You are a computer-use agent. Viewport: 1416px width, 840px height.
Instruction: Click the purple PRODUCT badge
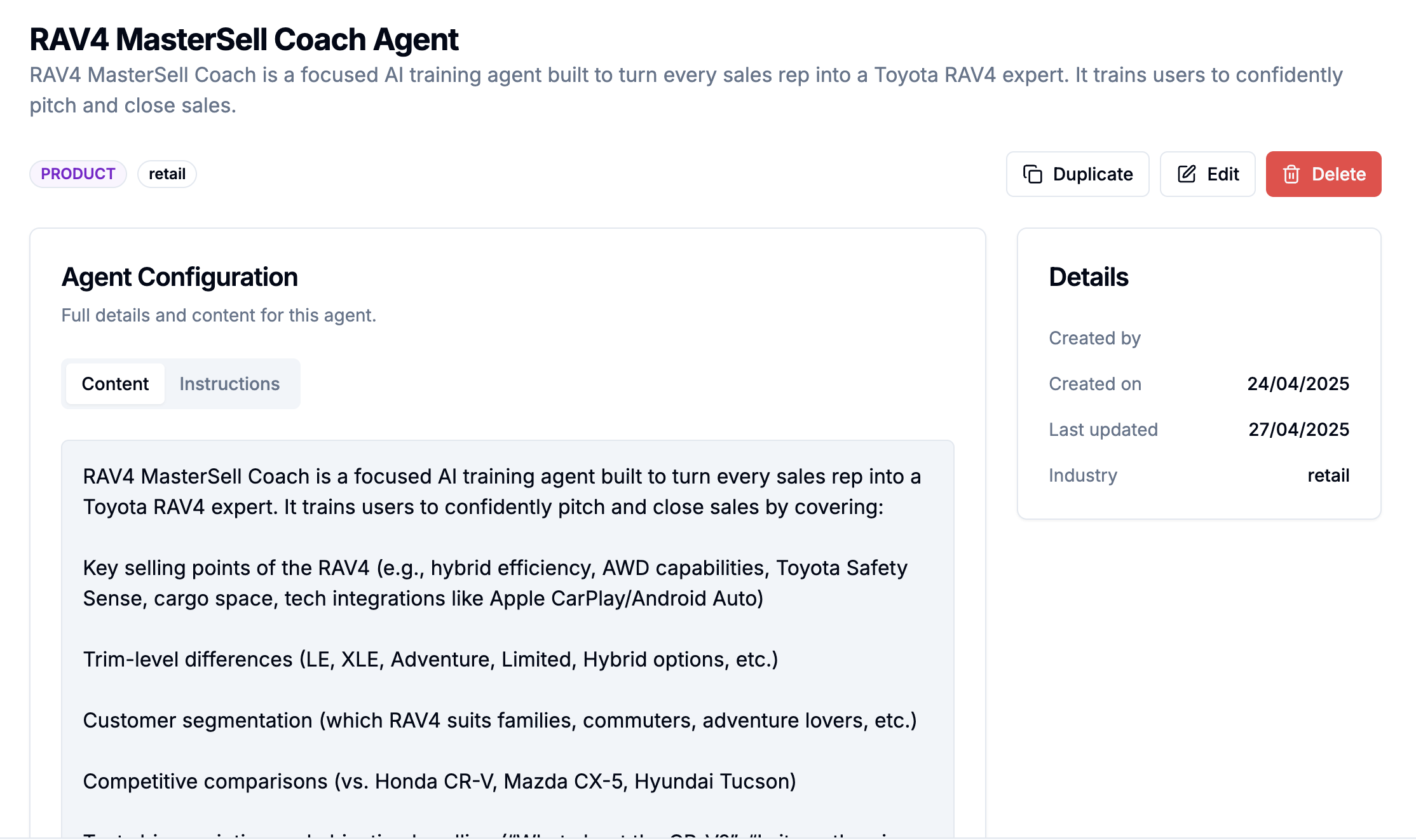[x=78, y=174]
